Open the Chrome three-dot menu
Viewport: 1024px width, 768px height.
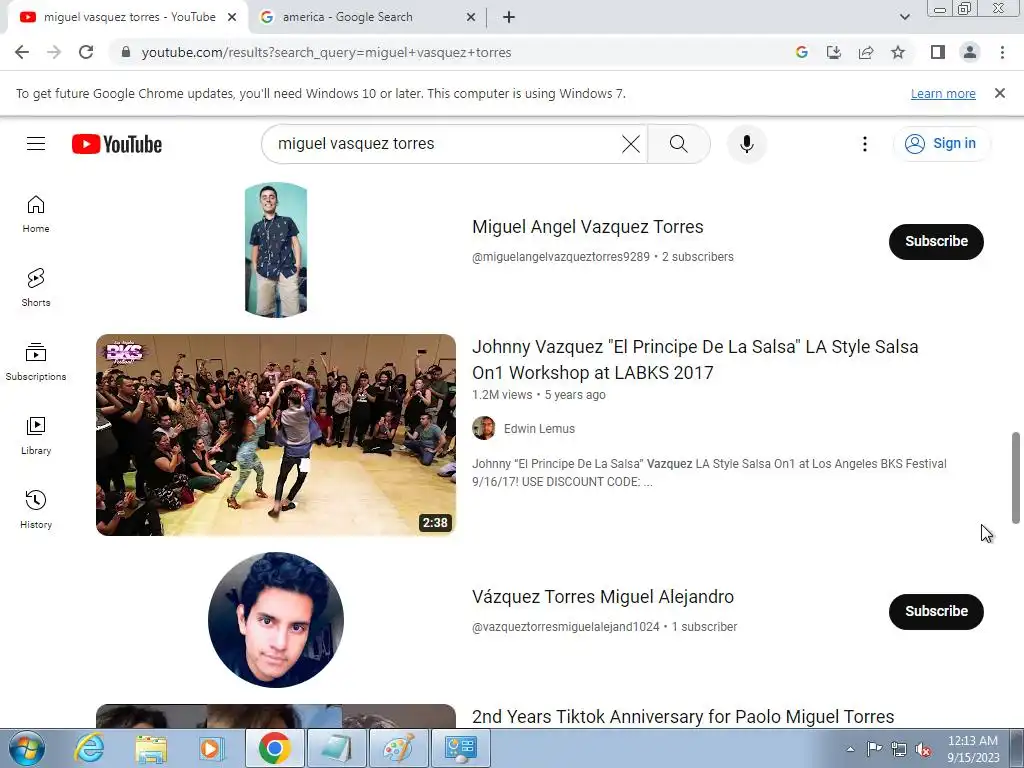tap(1002, 52)
